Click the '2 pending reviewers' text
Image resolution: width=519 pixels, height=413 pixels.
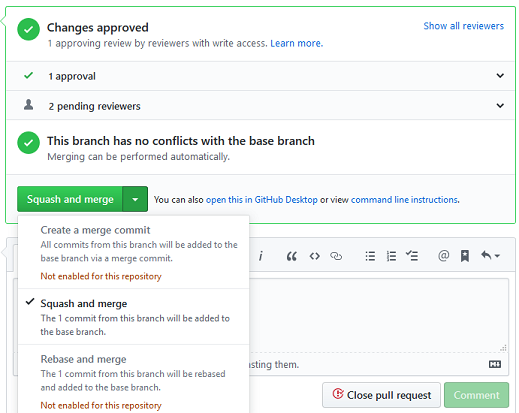pos(94,106)
